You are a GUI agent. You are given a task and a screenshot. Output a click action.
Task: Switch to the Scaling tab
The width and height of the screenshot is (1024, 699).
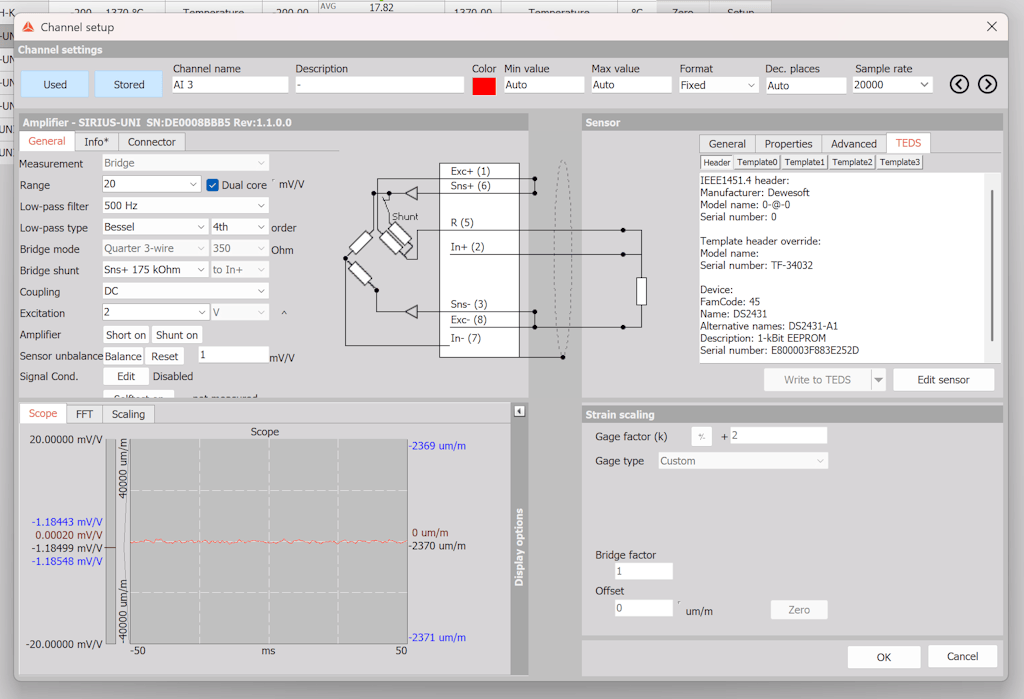point(128,414)
